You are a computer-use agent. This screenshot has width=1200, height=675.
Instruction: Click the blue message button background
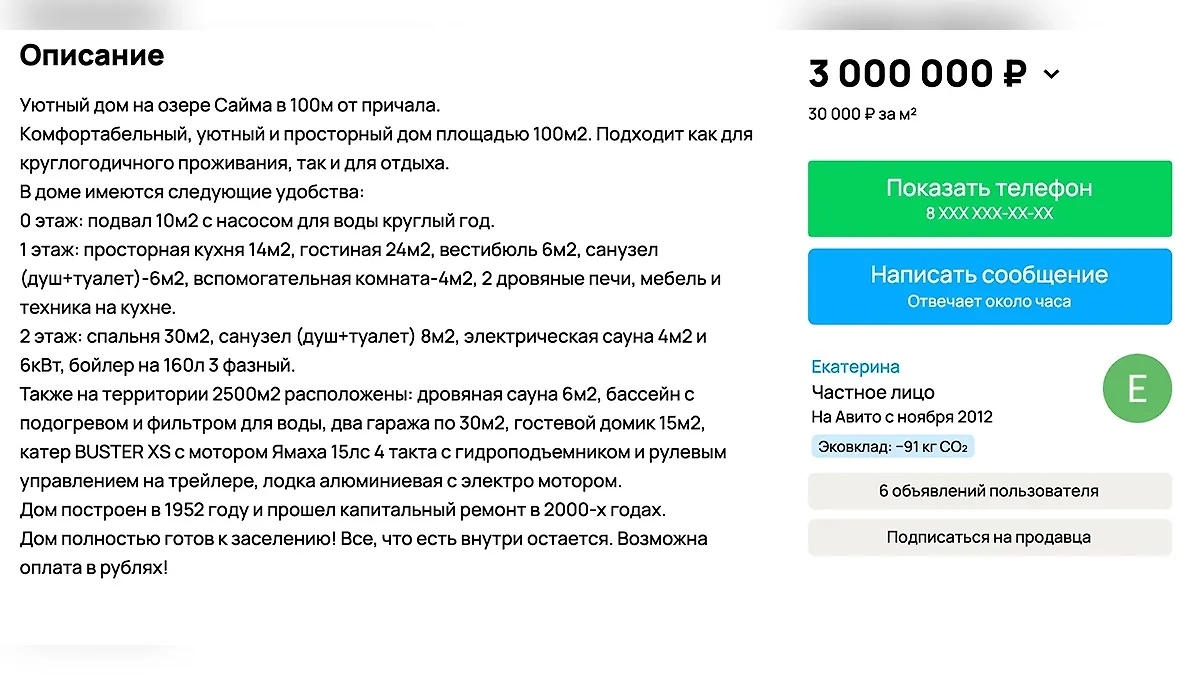(990, 286)
